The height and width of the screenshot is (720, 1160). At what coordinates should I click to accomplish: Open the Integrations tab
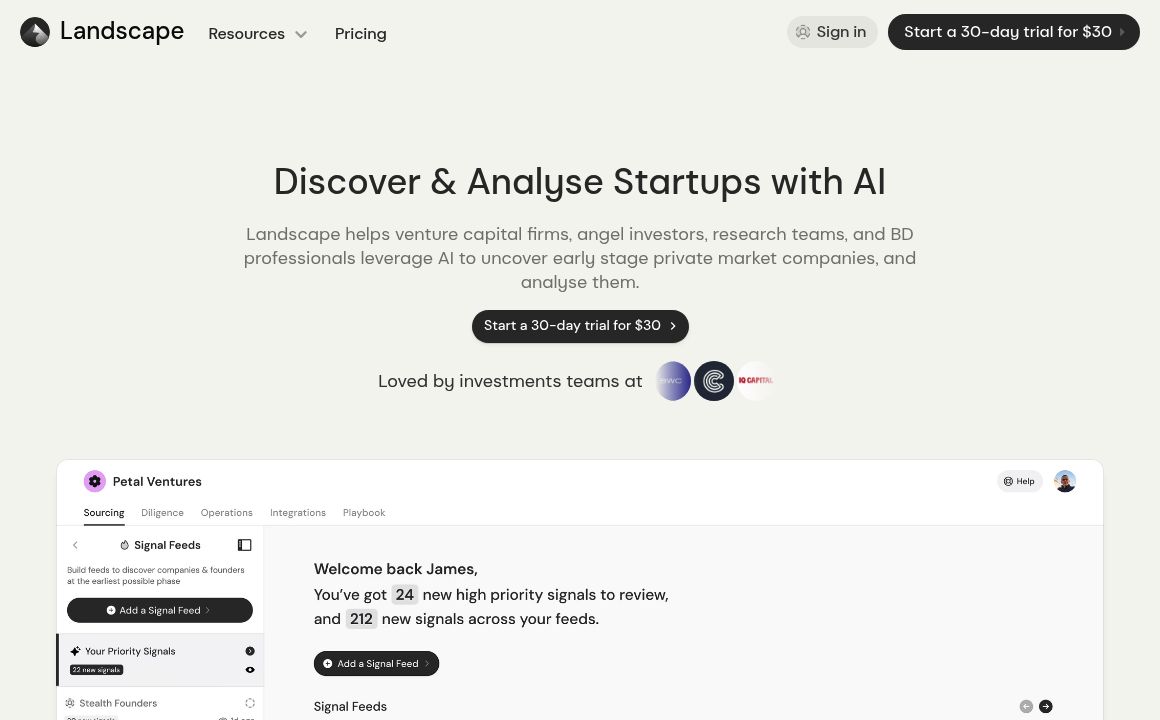click(x=298, y=512)
